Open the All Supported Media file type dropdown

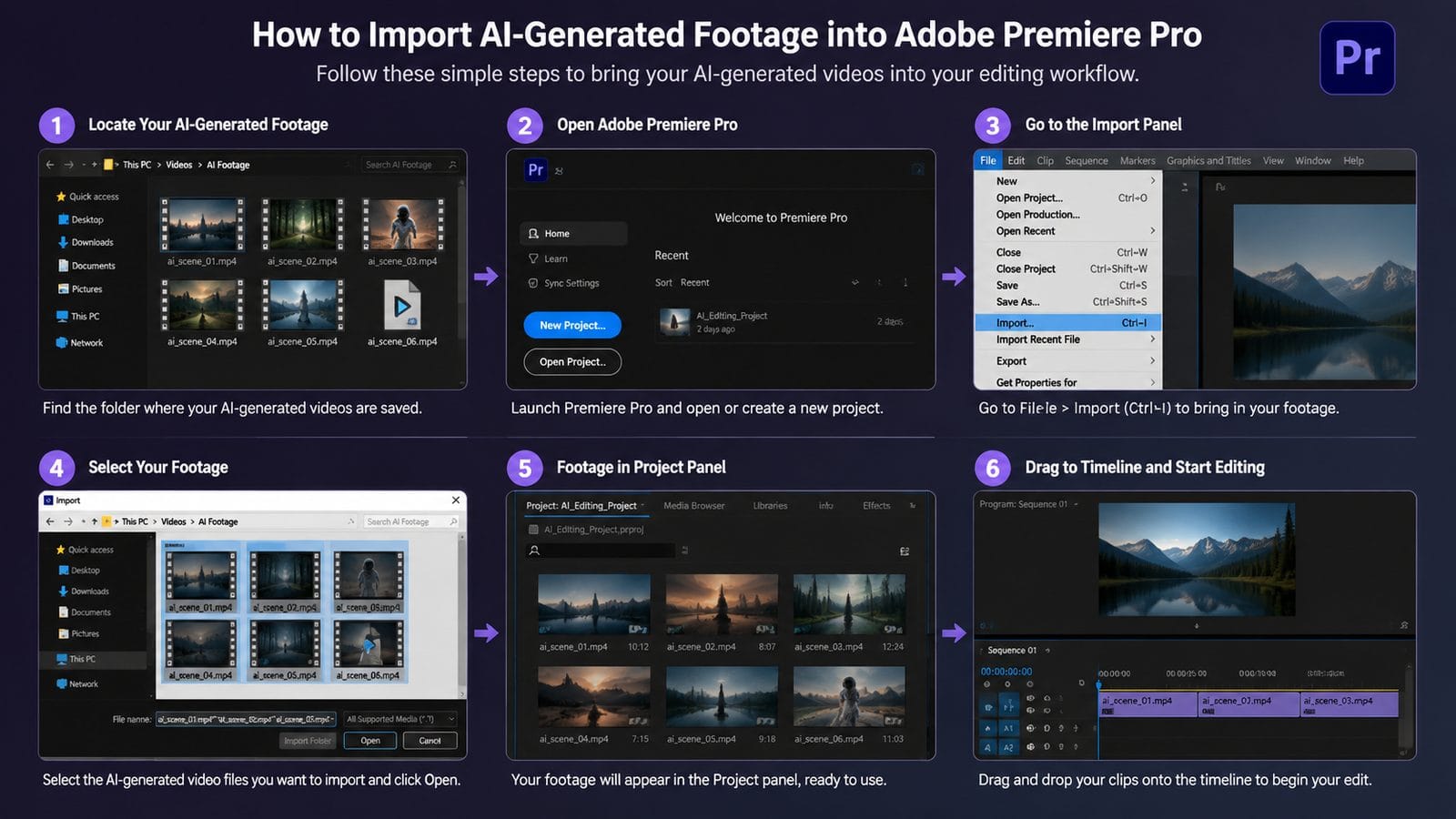[400, 719]
